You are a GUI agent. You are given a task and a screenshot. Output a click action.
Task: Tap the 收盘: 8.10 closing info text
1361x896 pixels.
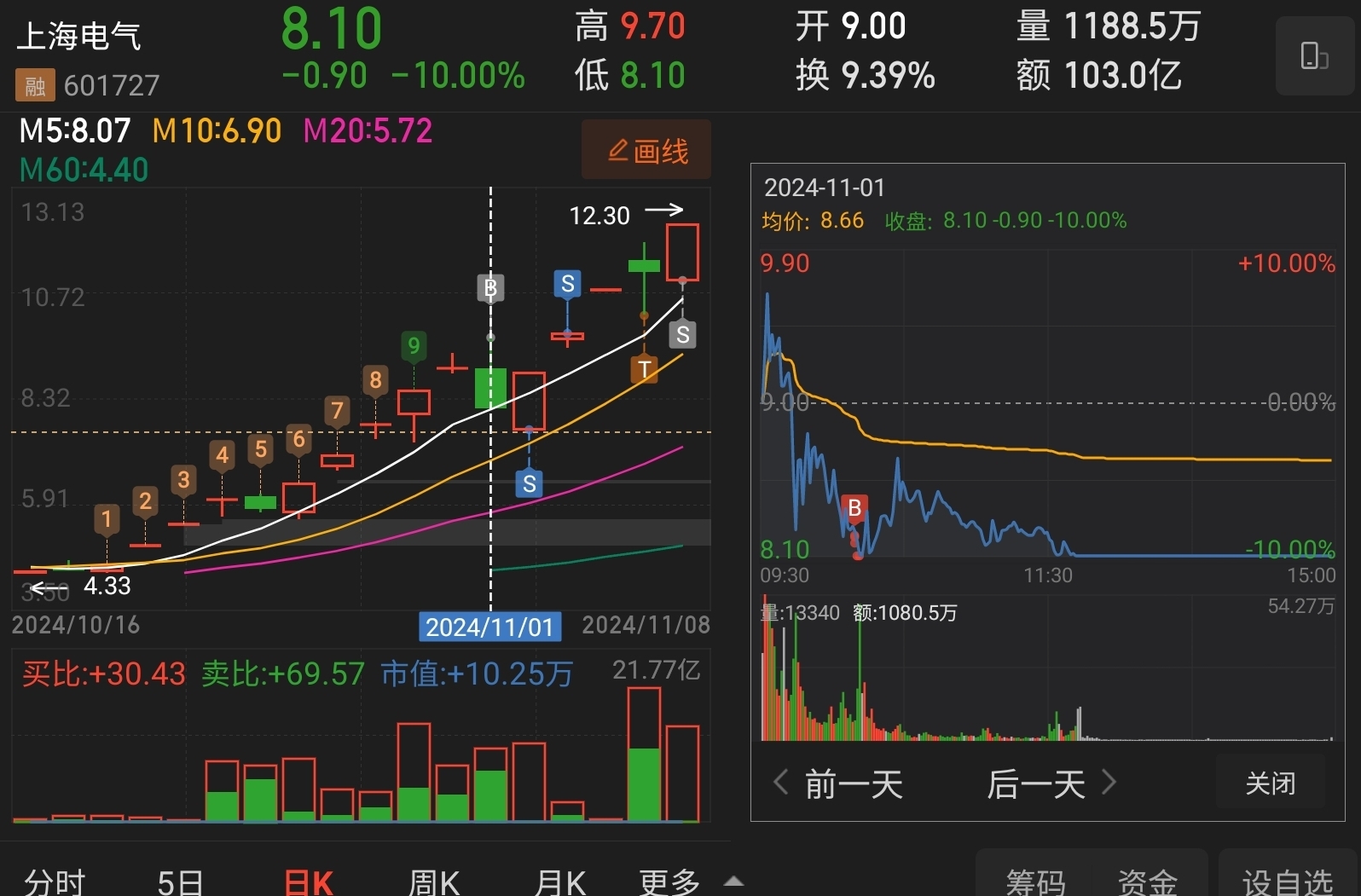click(1005, 221)
